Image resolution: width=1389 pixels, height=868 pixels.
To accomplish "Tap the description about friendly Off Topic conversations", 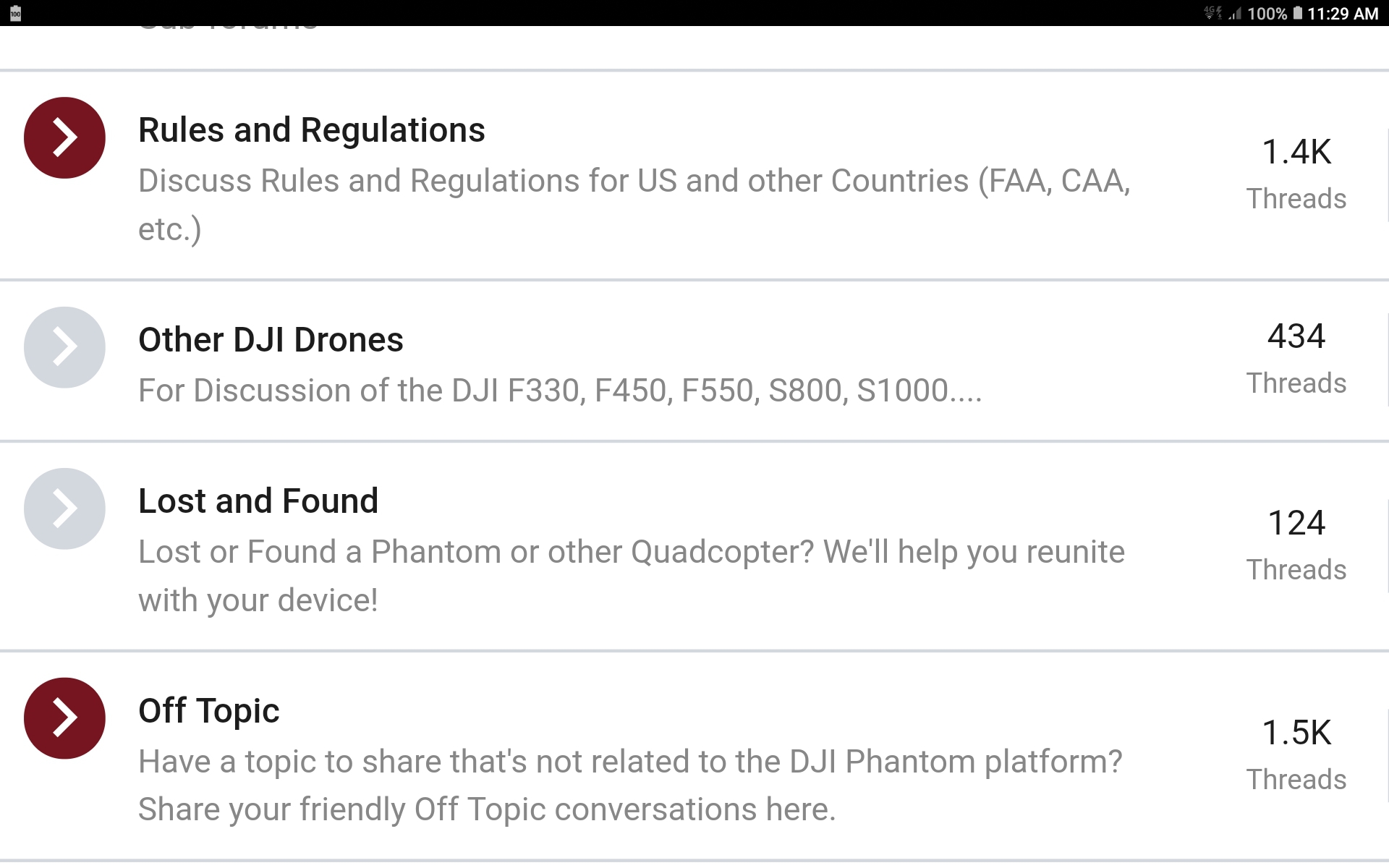I will coord(630,786).
